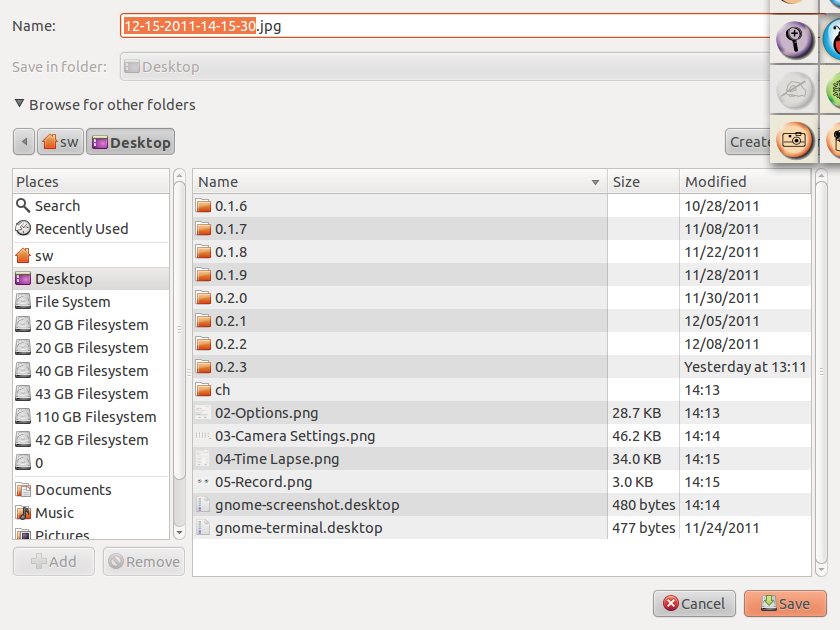Image resolution: width=840 pixels, height=630 pixels.
Task: Select the 0.2.3 folder row
Action: click(502, 367)
